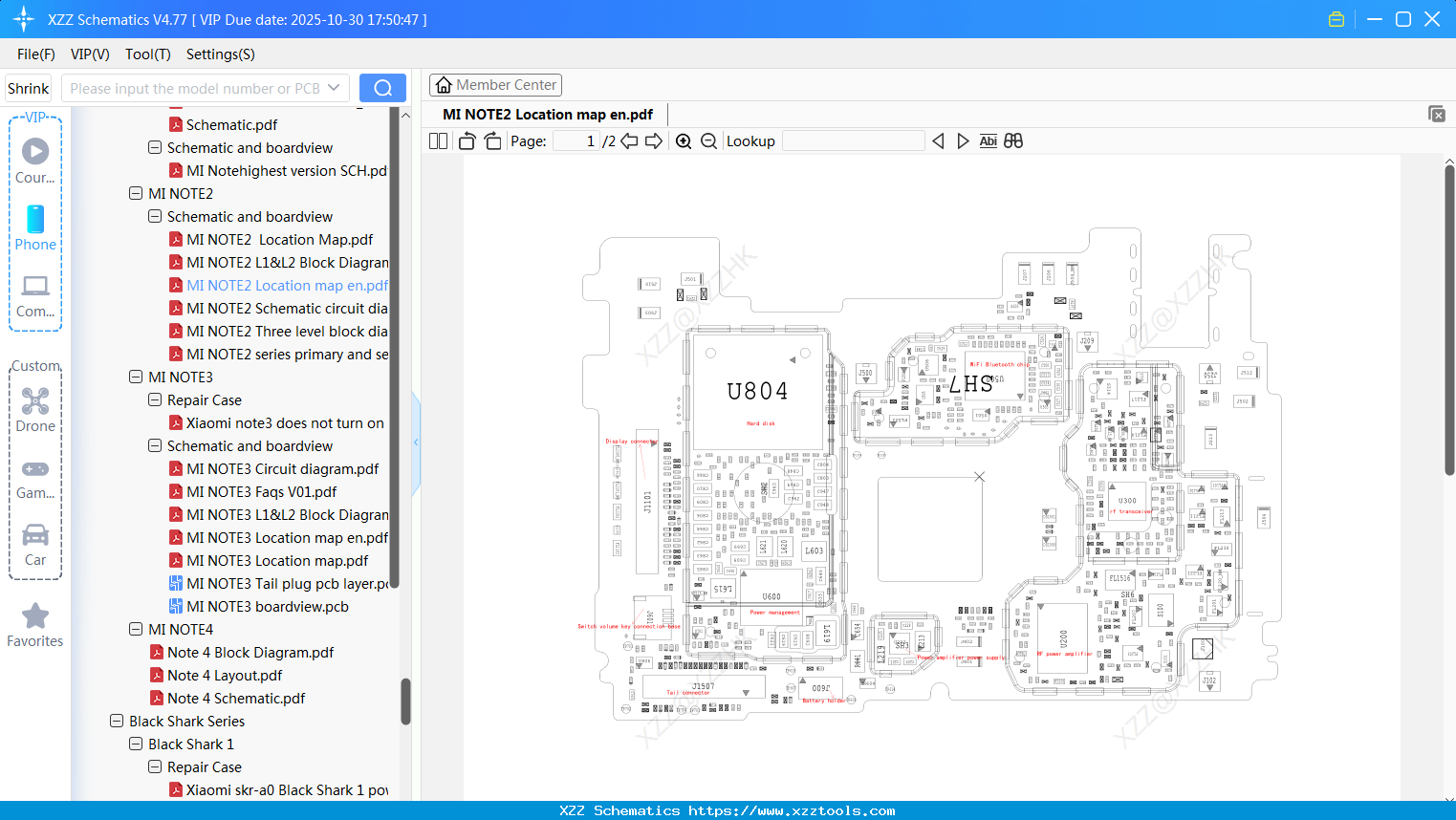Screen dimensions: 1456x820
Task: Toggle whole-word matching with the Abi icon
Action: [988, 140]
